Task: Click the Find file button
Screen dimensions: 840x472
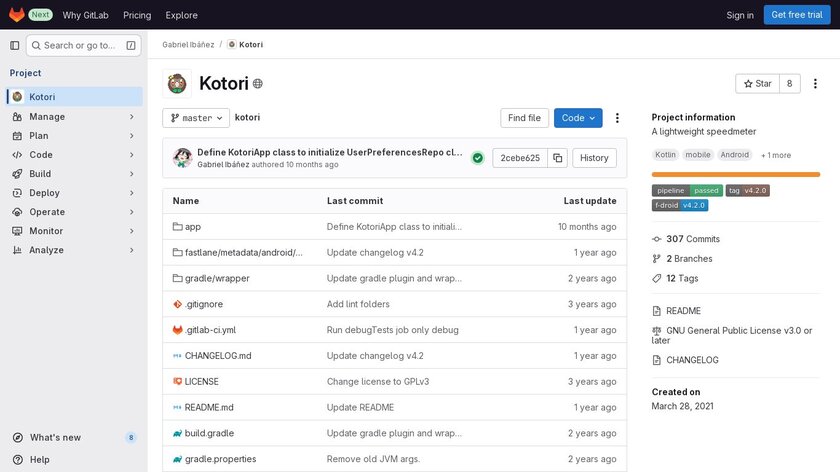Action: click(524, 118)
